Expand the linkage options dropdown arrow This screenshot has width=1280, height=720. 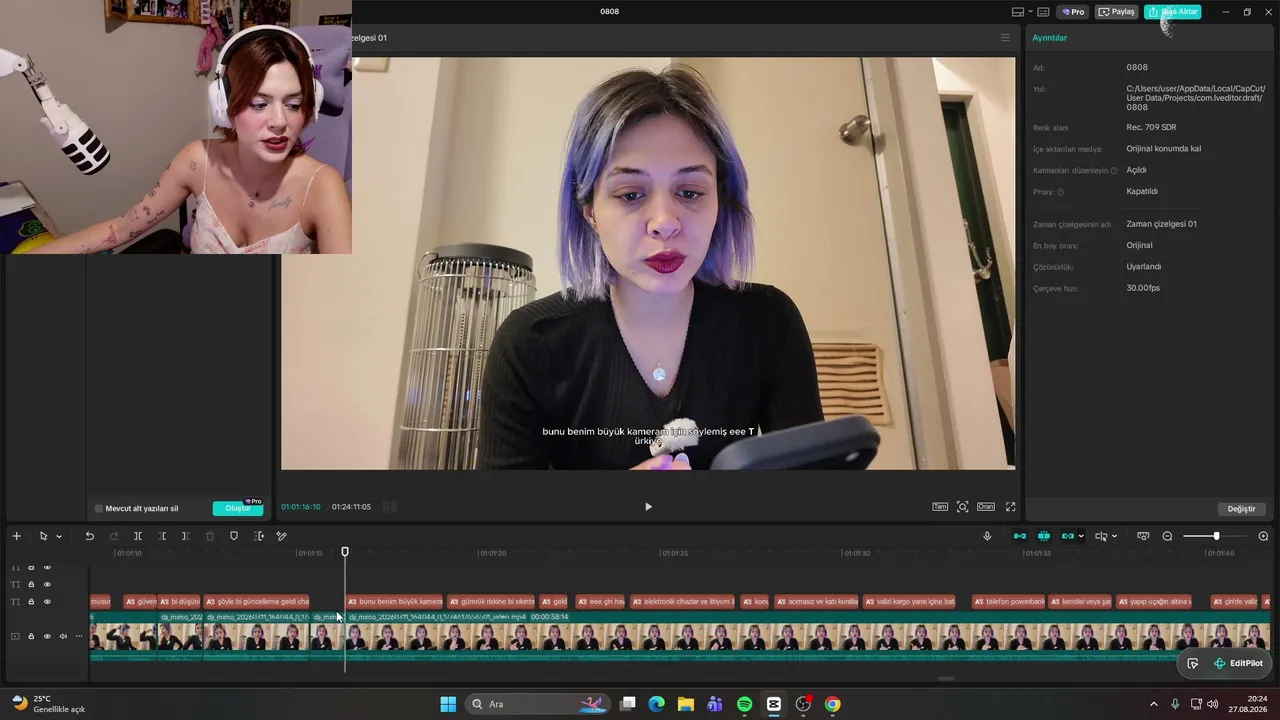1081,537
